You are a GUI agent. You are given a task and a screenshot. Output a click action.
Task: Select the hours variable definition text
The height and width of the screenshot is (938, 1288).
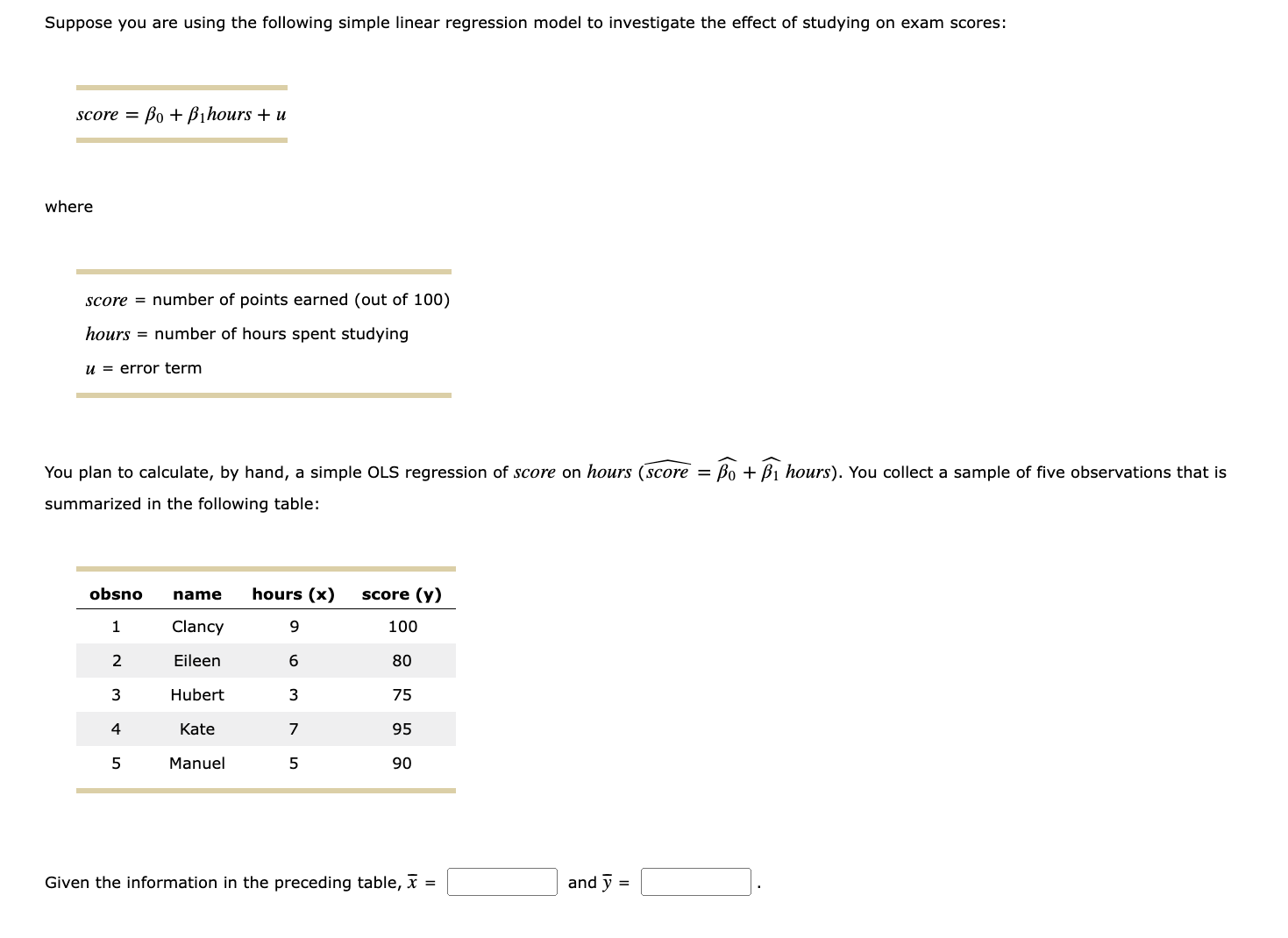pos(246,333)
